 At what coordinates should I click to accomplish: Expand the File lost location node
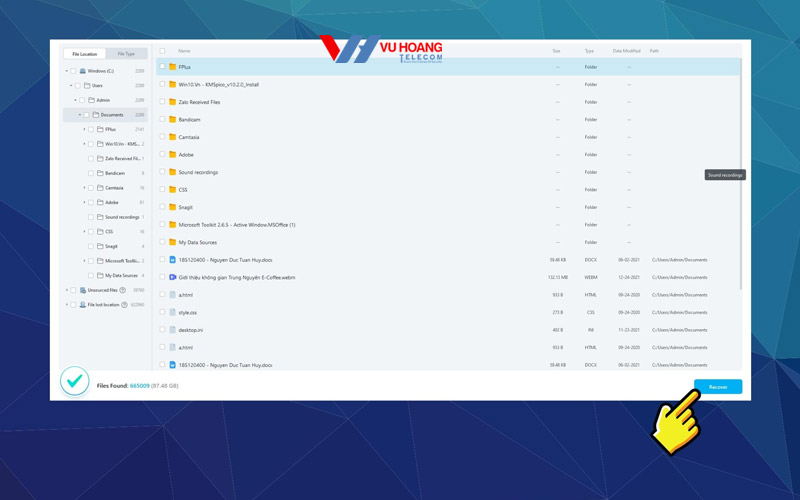[67, 305]
